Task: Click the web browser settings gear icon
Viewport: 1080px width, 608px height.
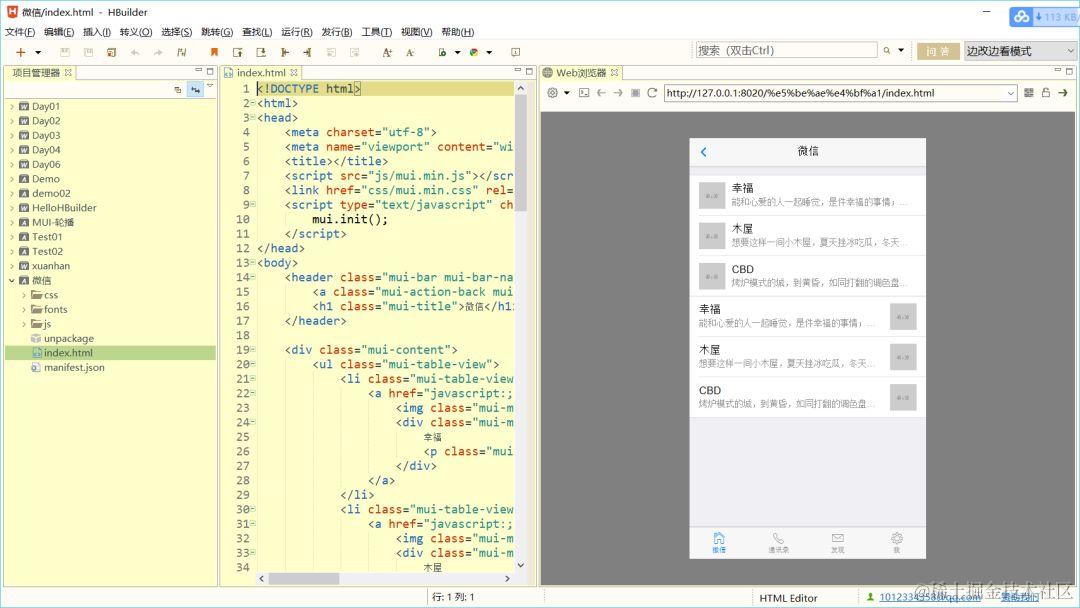Action: 552,93
